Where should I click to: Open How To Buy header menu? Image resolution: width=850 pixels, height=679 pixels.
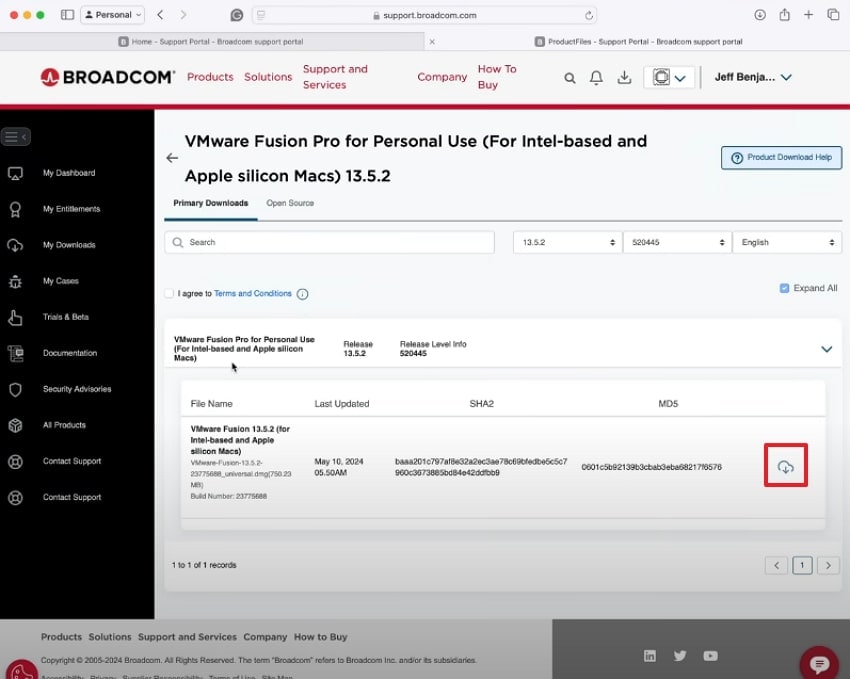click(x=497, y=77)
